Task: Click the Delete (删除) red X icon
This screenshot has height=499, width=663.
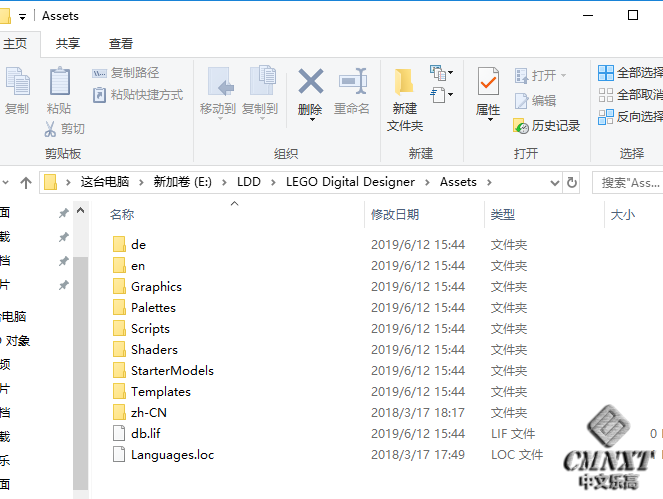Action: point(311,82)
